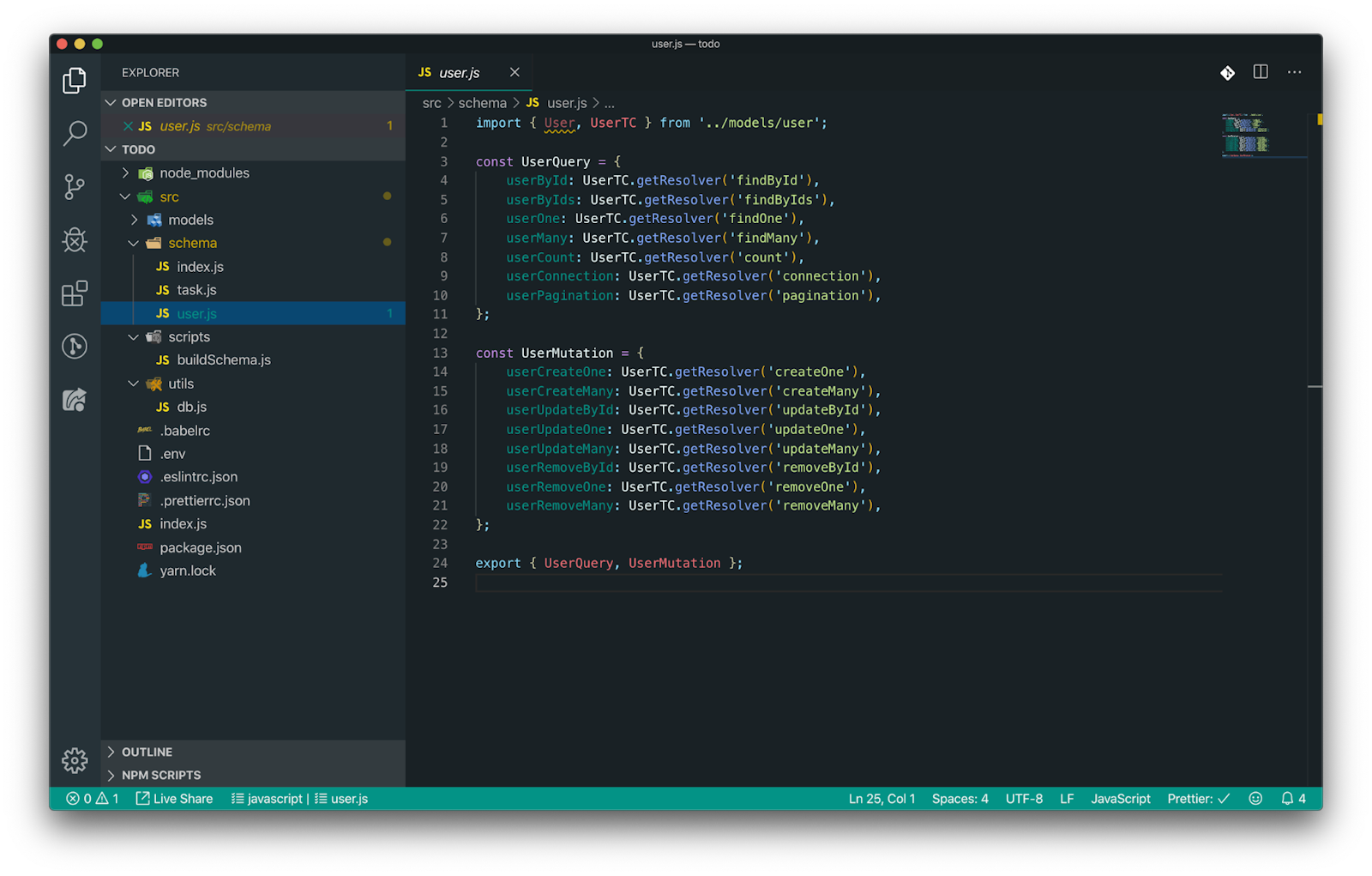Screen dimensions: 1372x876
Task: Expand the models folder
Action: [190, 219]
